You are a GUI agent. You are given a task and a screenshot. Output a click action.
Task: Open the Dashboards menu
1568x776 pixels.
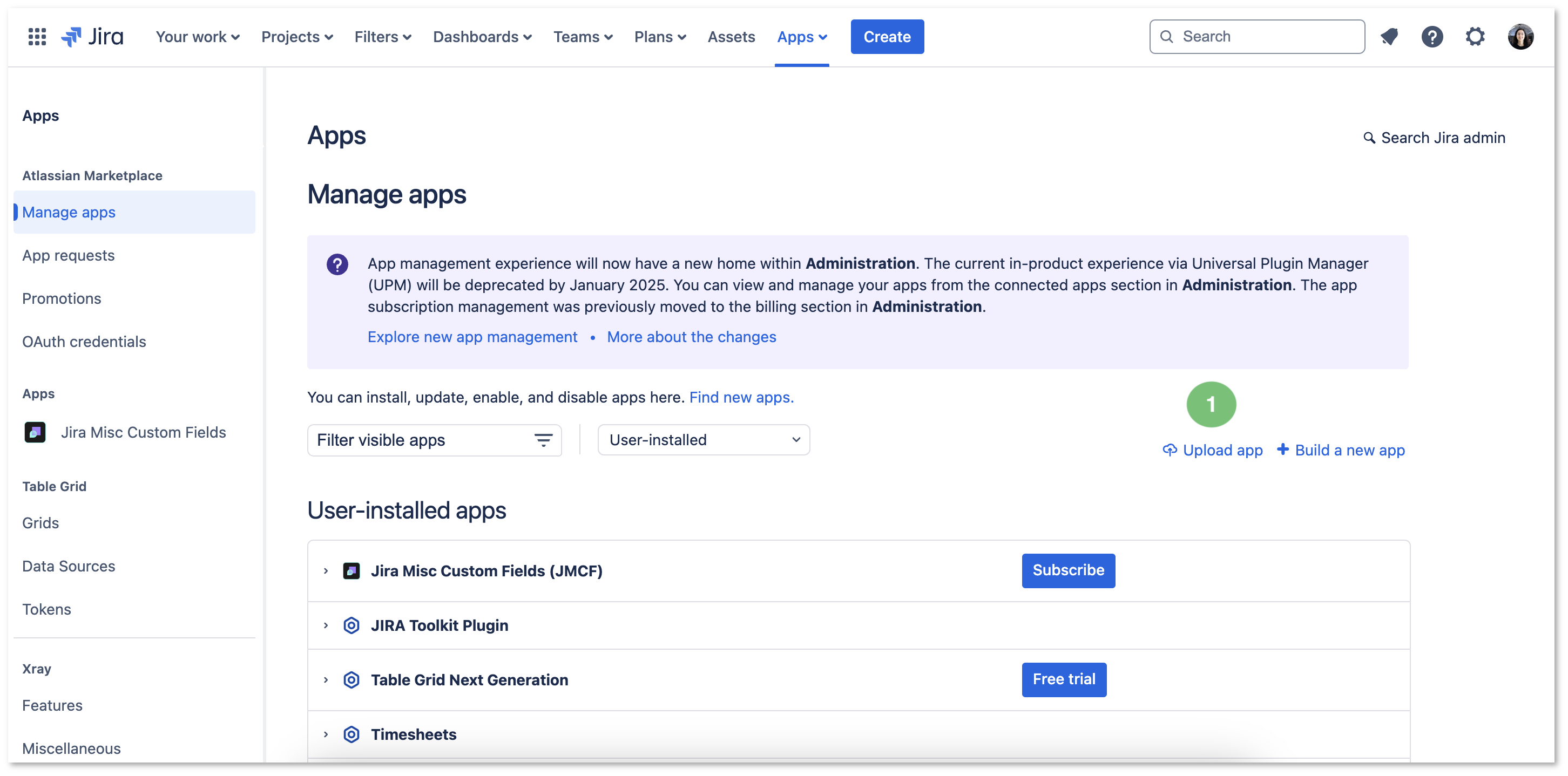click(x=482, y=37)
